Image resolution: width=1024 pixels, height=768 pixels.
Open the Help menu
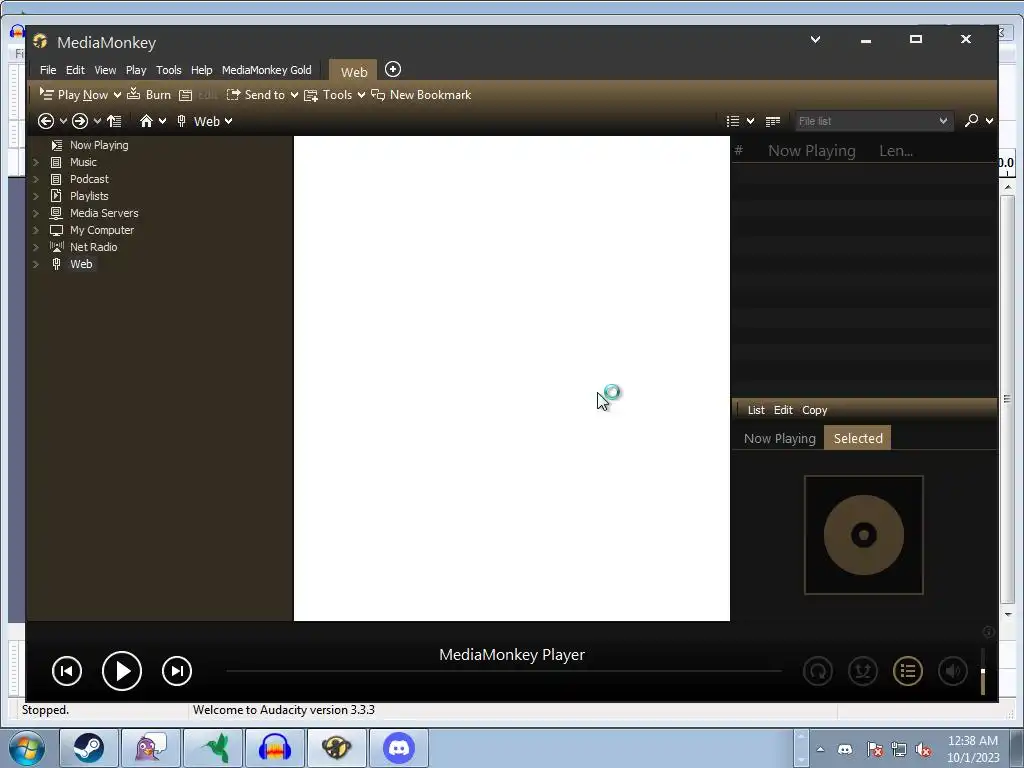pyautogui.click(x=201, y=70)
